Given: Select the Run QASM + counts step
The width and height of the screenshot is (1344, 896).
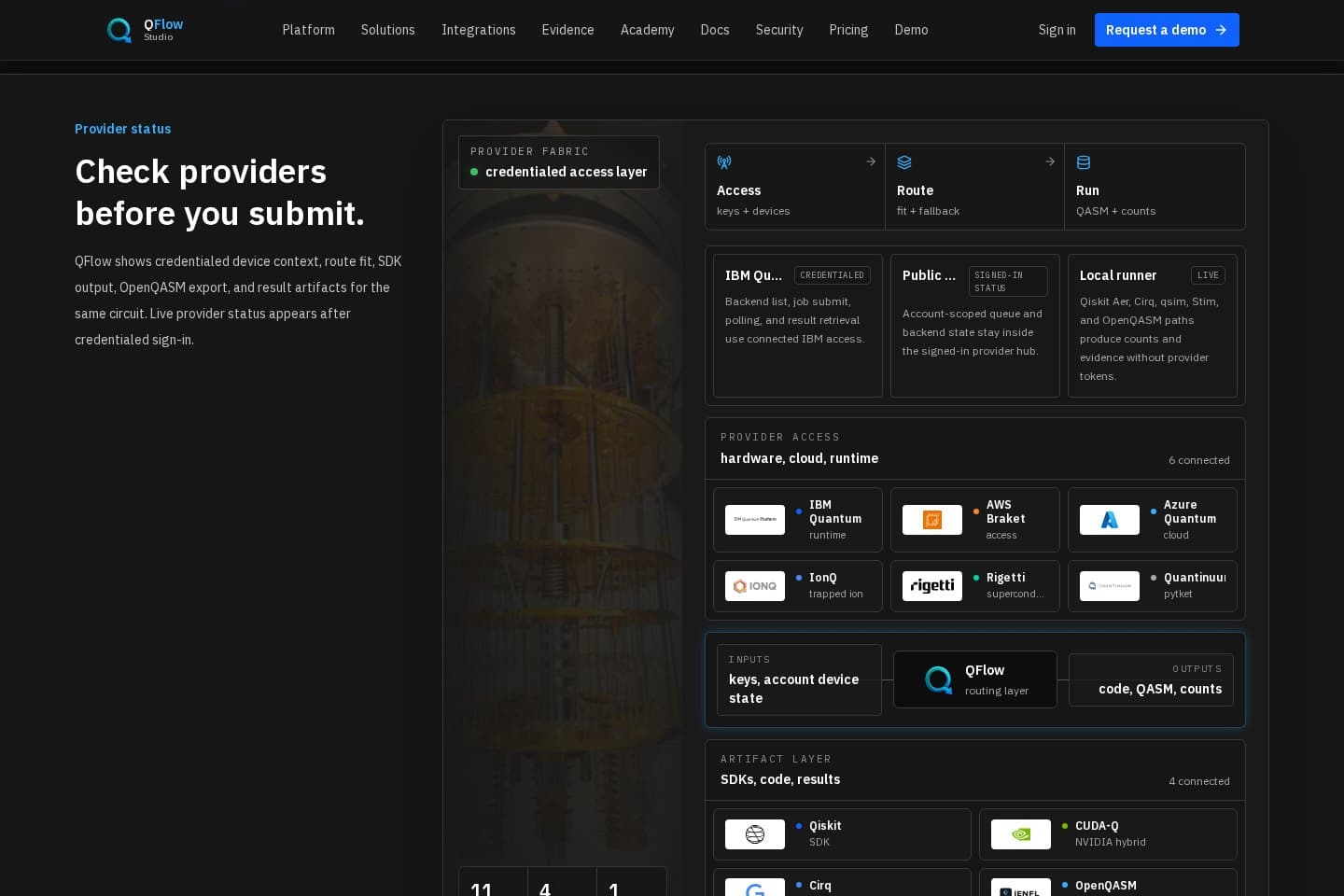Looking at the screenshot, I should [1155, 187].
